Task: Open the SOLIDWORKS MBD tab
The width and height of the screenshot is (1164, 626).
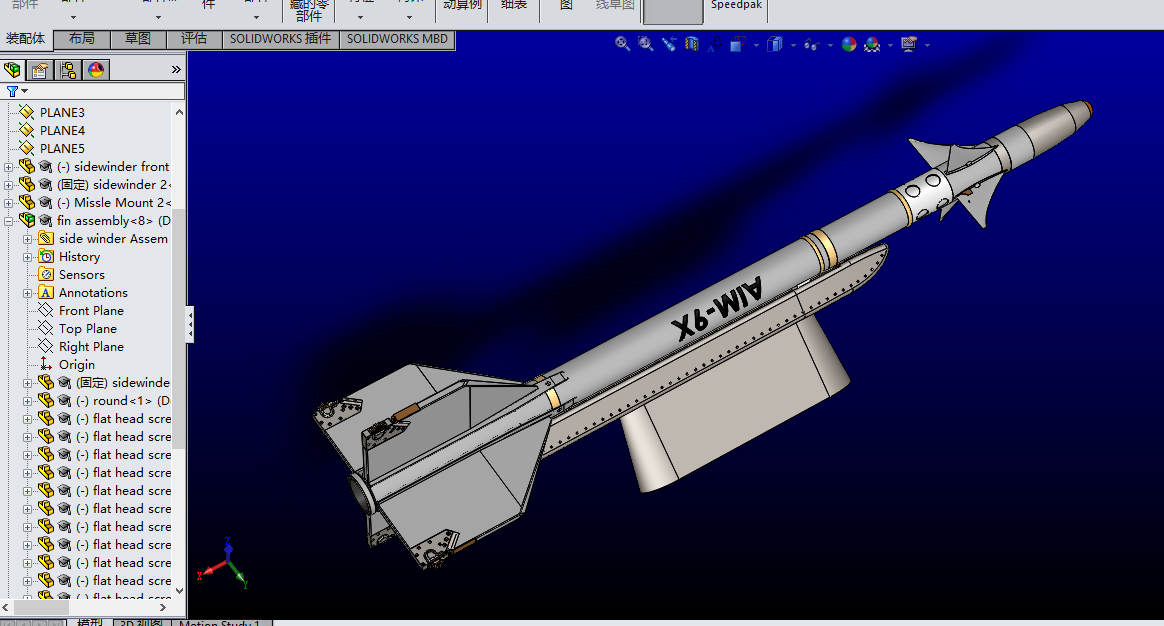Action: [x=397, y=39]
